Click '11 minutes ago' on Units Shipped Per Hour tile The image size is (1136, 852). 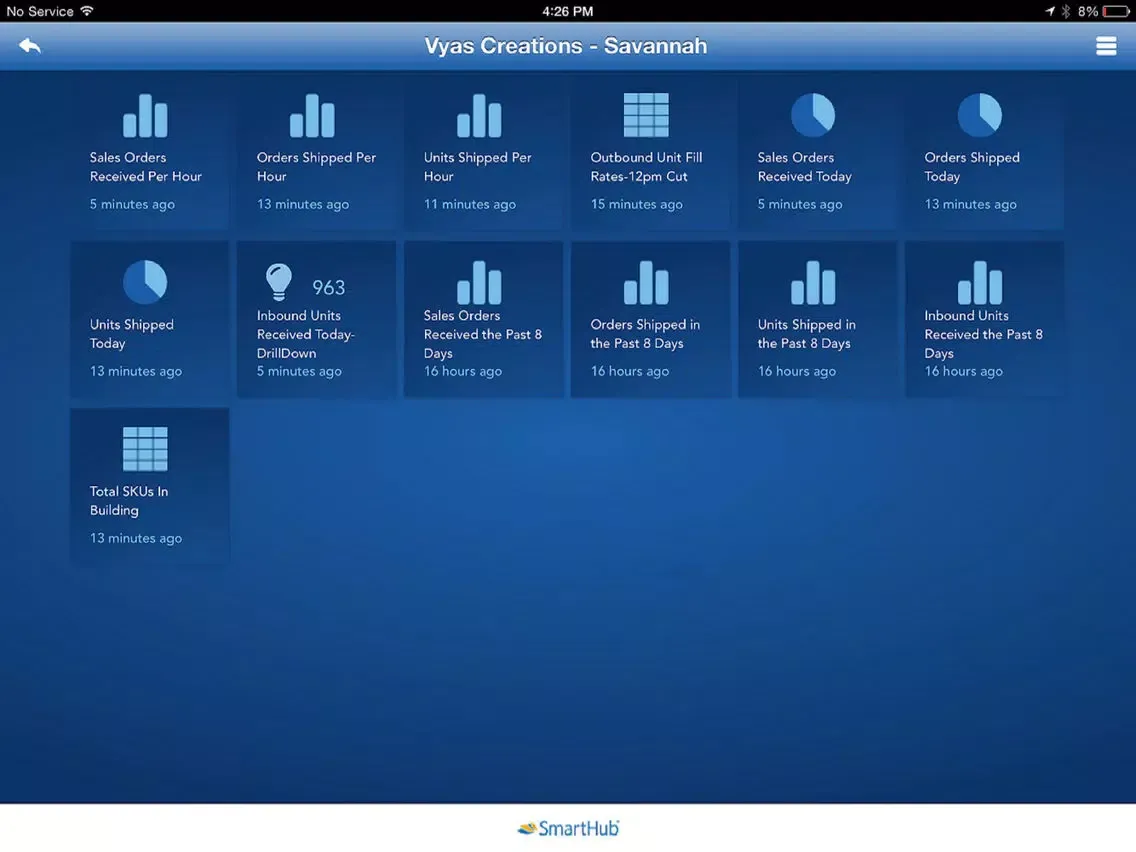tap(469, 204)
